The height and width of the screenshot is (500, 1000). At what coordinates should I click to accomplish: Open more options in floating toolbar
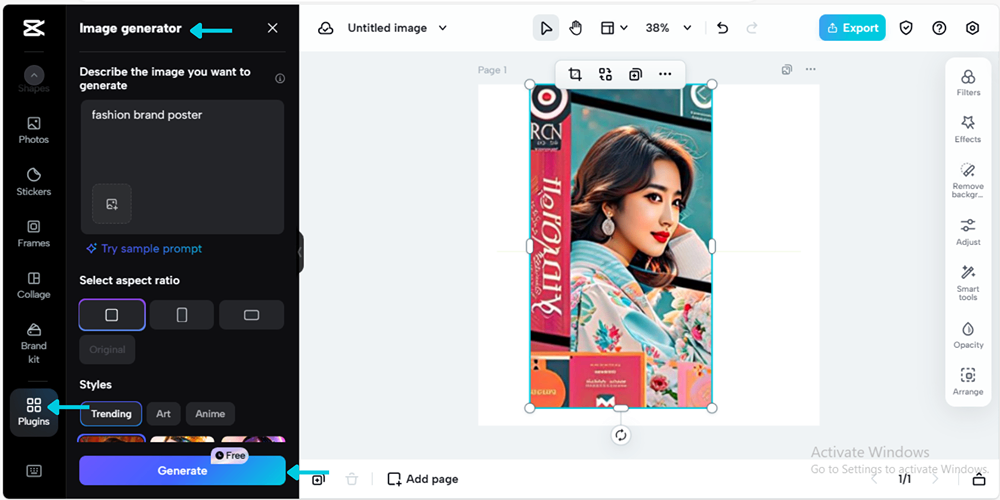coord(665,74)
